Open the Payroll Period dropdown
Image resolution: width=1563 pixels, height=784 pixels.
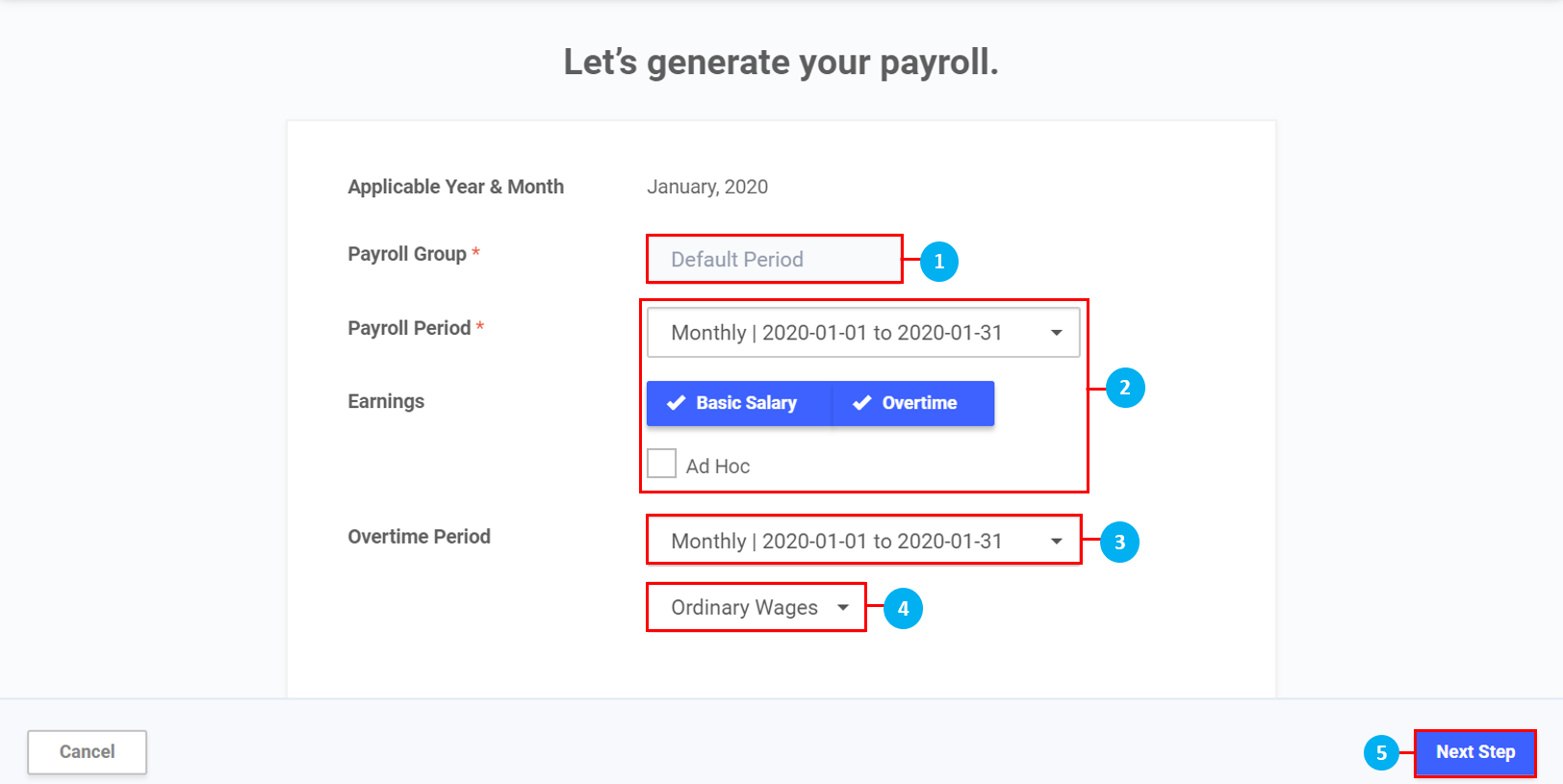862,333
